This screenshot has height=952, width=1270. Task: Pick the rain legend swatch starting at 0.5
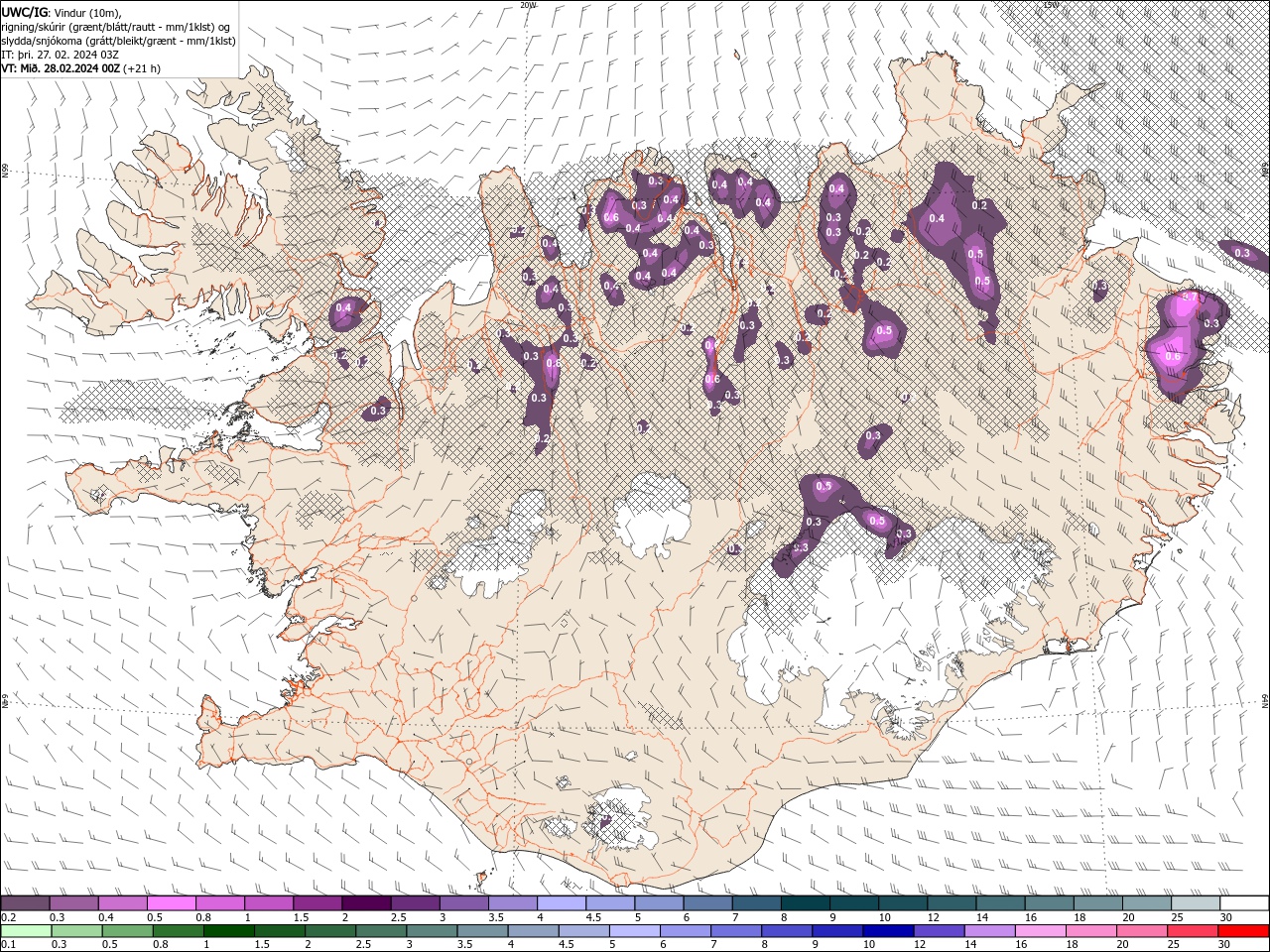[x=126, y=930]
